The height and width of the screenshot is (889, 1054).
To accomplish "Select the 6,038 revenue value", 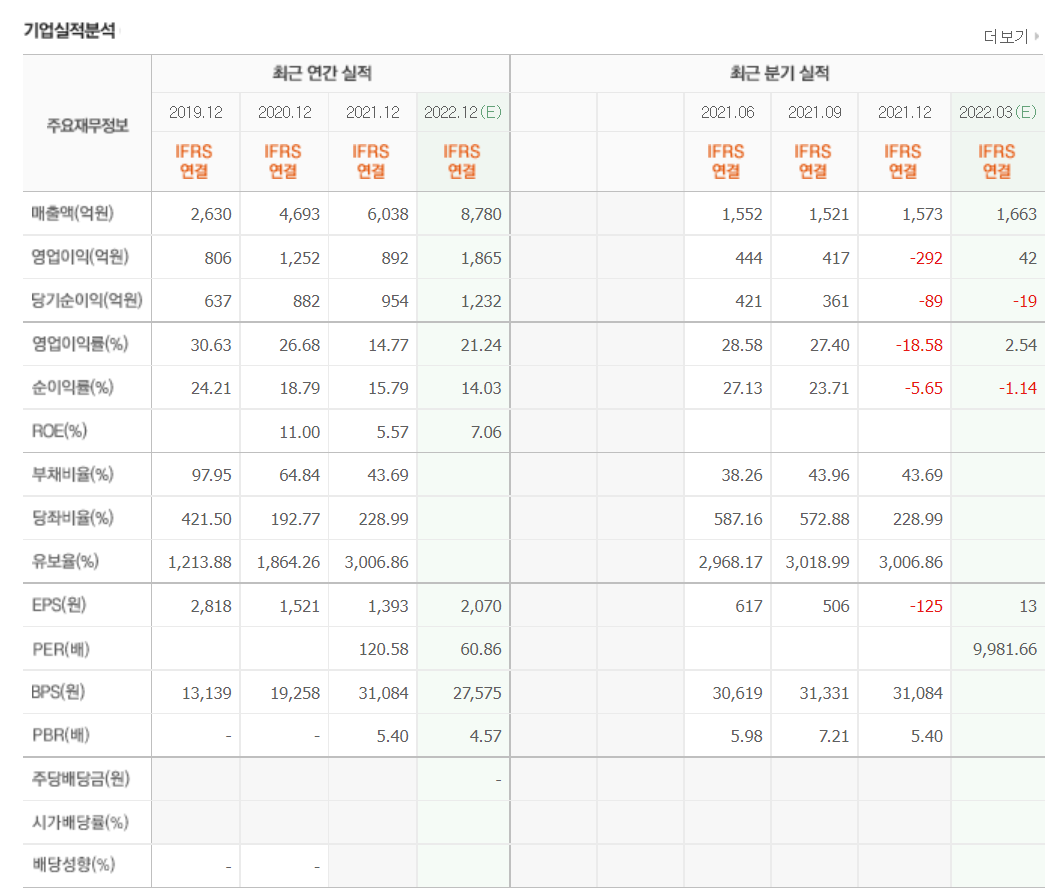I will pos(388,214).
